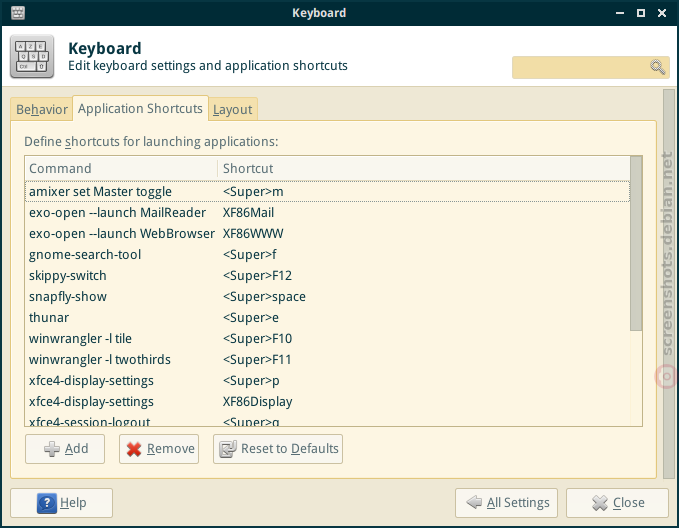Click the XF86WWW shortcut cell

[x=253, y=233]
